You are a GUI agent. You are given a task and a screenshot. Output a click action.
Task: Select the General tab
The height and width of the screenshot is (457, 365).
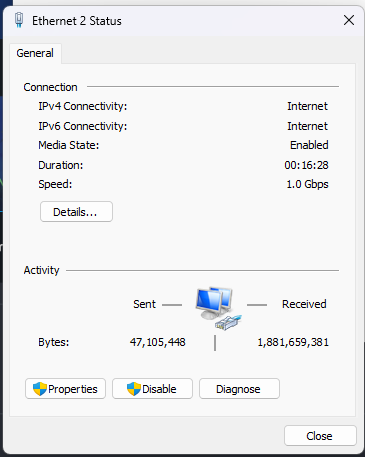coord(35,53)
